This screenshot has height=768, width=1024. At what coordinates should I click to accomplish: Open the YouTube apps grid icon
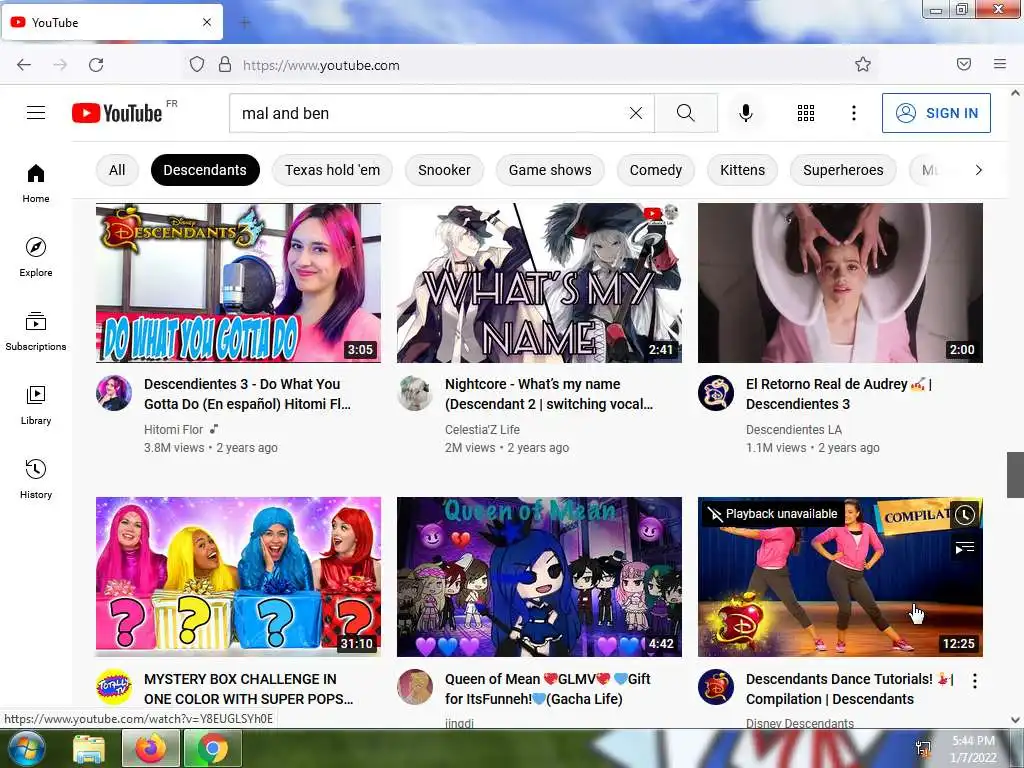pos(806,113)
